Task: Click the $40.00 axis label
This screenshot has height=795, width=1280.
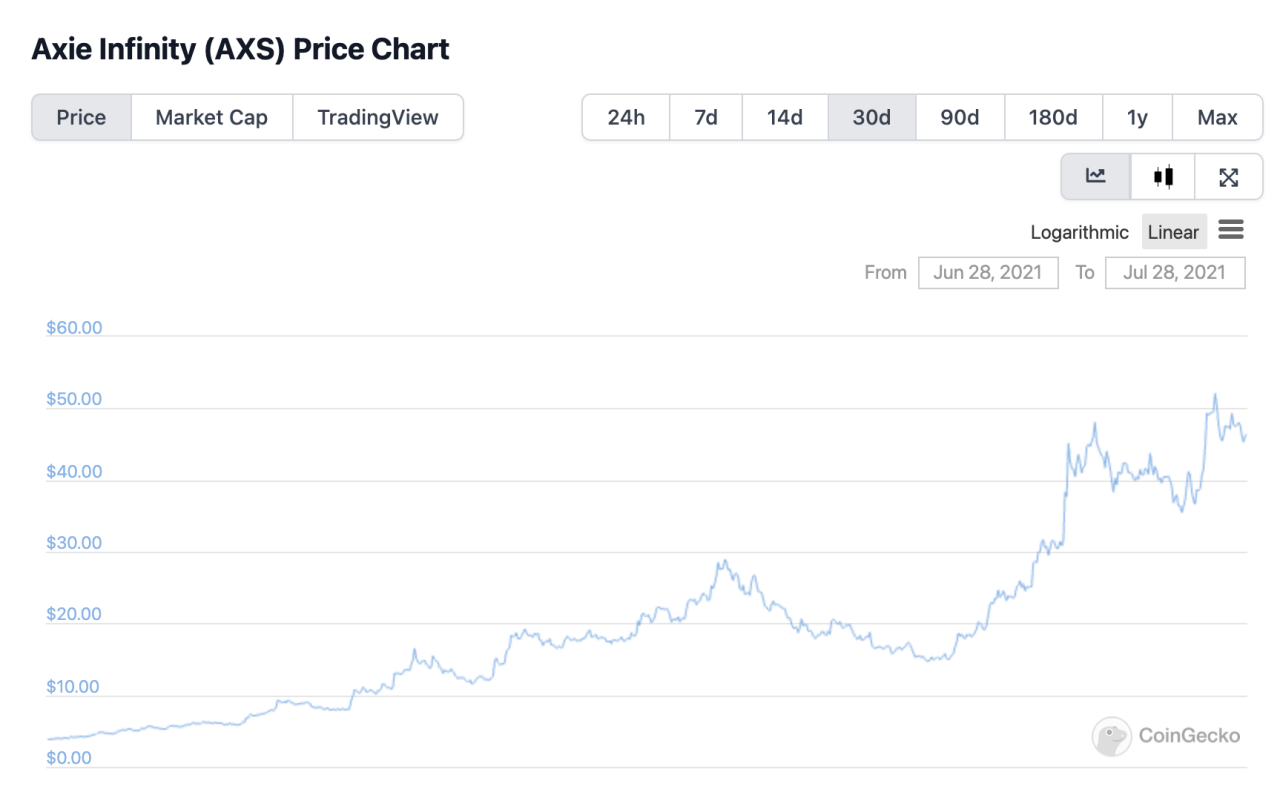Action: (x=74, y=471)
